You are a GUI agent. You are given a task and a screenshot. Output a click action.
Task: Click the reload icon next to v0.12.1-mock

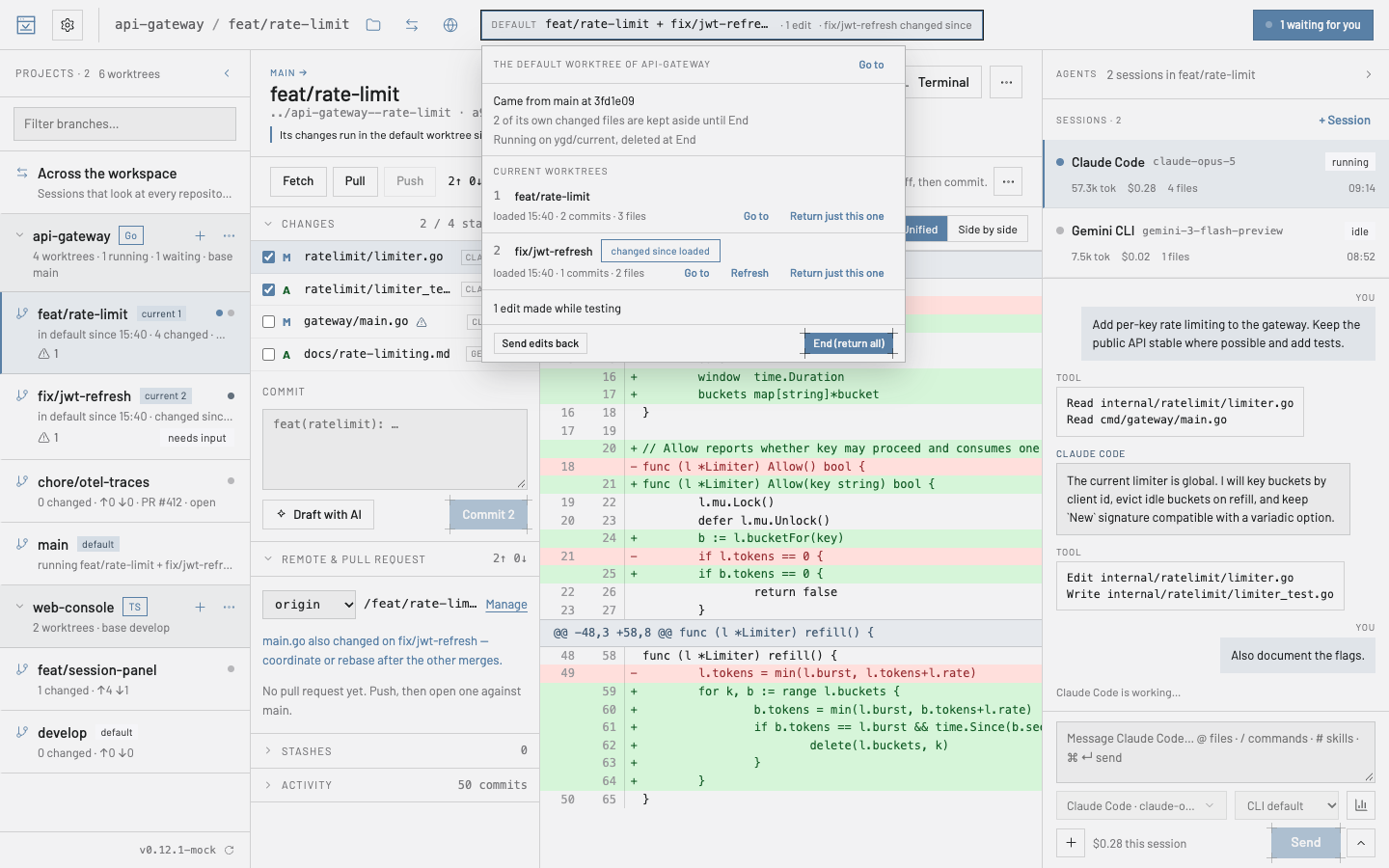(x=230, y=850)
